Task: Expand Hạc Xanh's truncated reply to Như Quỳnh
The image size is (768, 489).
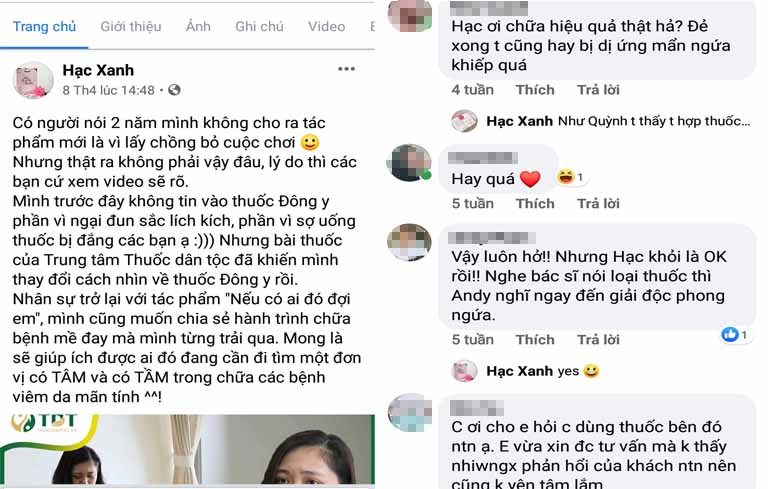Action: [654, 121]
